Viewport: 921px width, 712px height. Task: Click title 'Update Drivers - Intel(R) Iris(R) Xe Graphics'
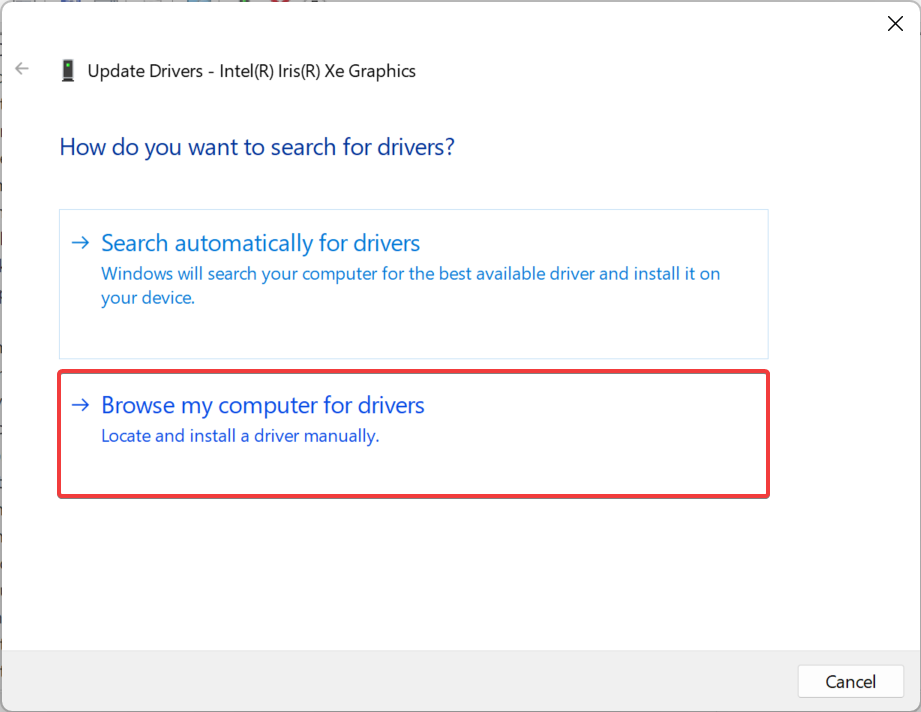pyautogui.click(x=251, y=71)
